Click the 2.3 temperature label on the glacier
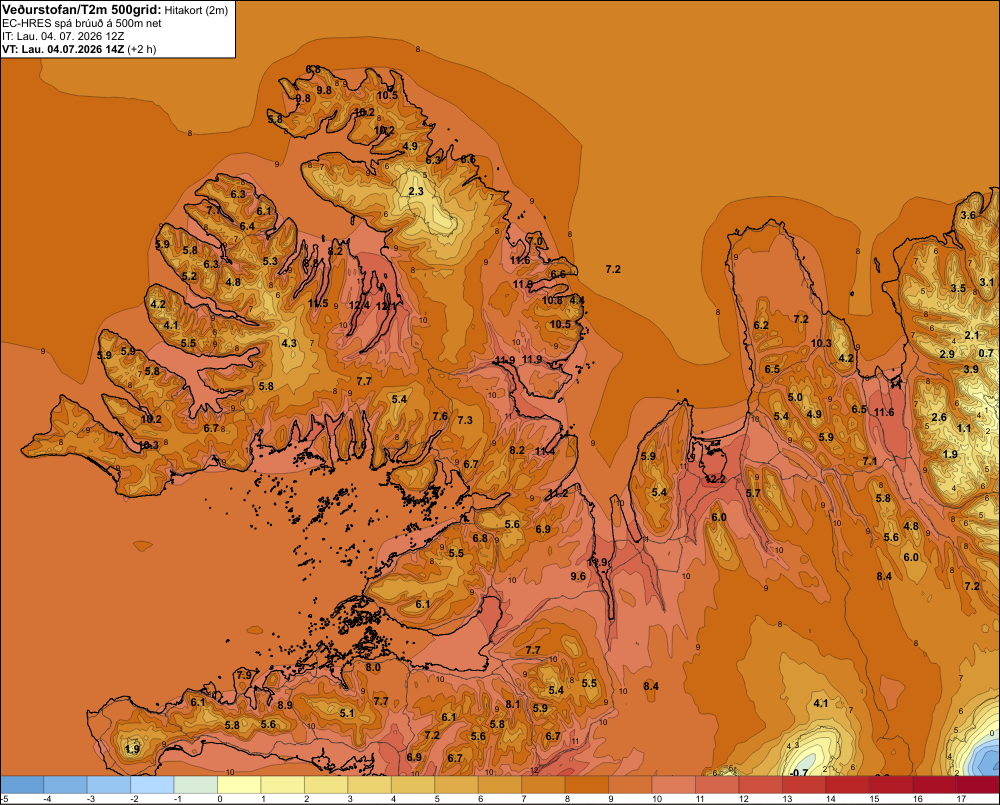 click(x=416, y=191)
